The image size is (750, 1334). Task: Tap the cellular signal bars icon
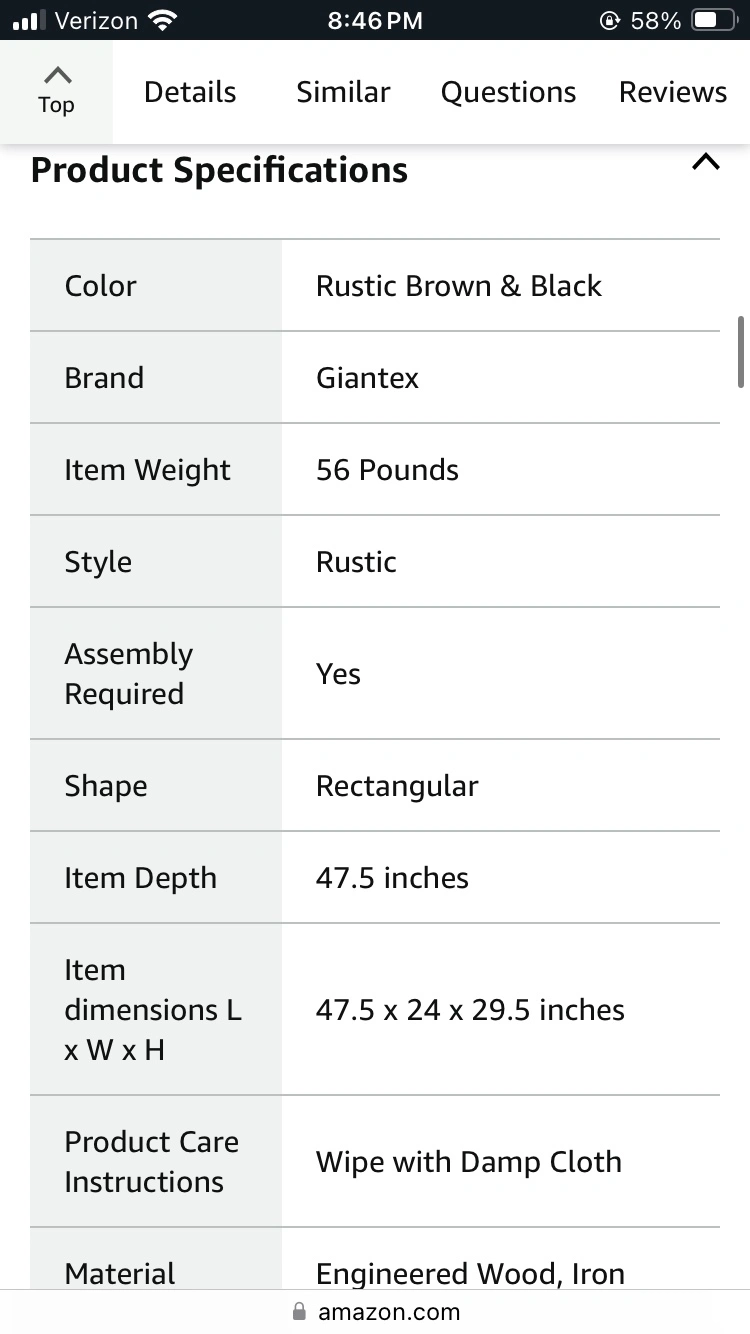(29, 20)
